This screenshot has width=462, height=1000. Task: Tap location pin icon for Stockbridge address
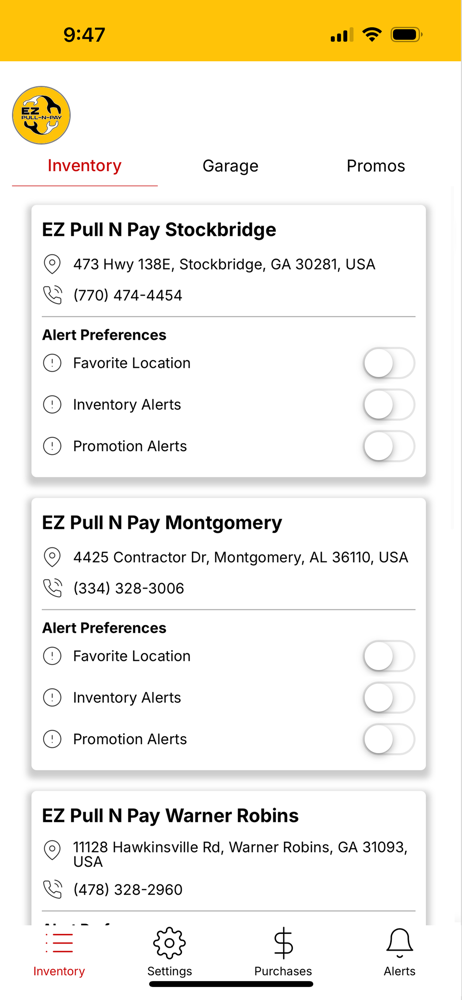52,264
